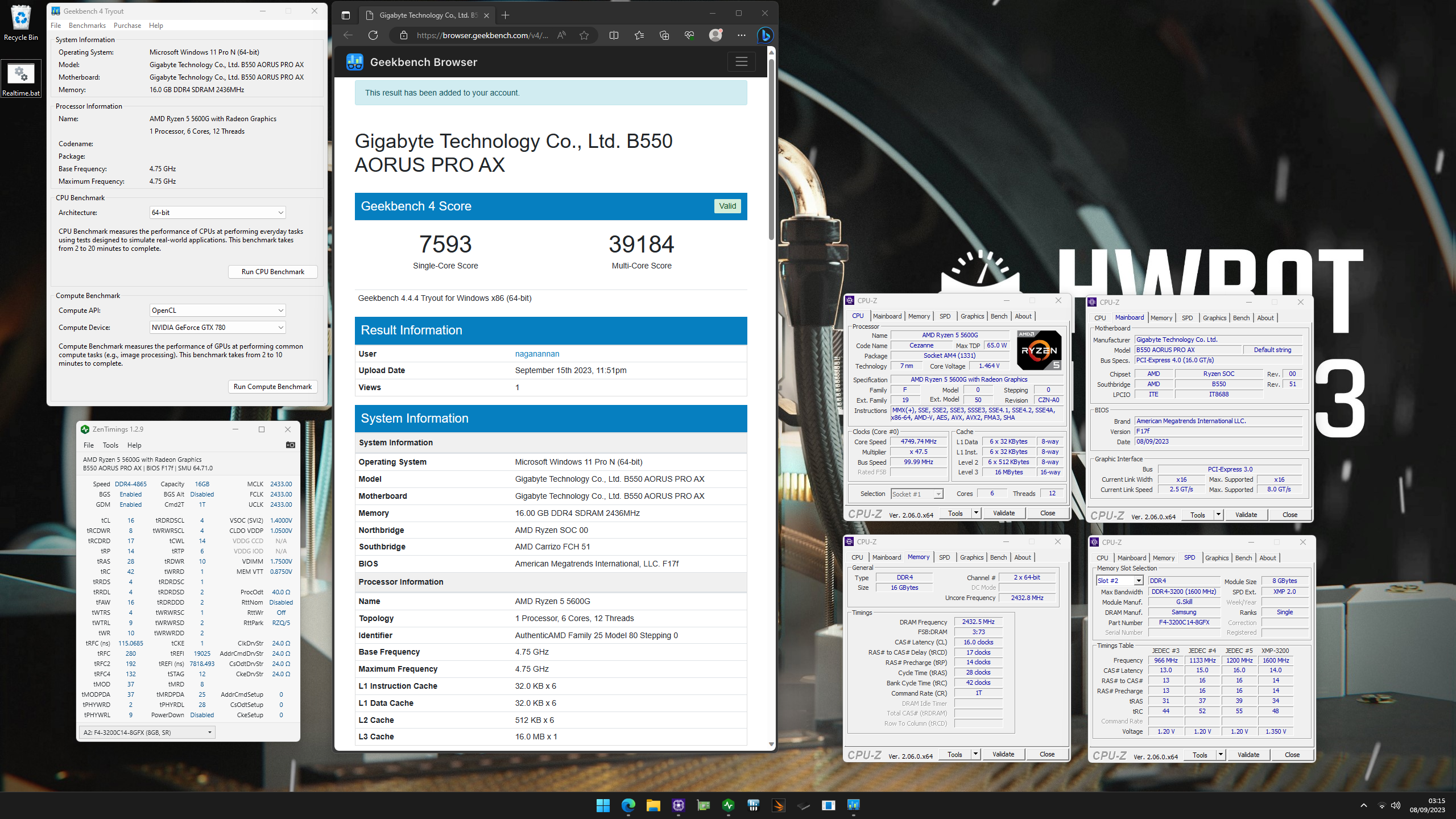Open Microsoft Edge from taskbar
Screen dimensions: 1456x819
click(628, 805)
